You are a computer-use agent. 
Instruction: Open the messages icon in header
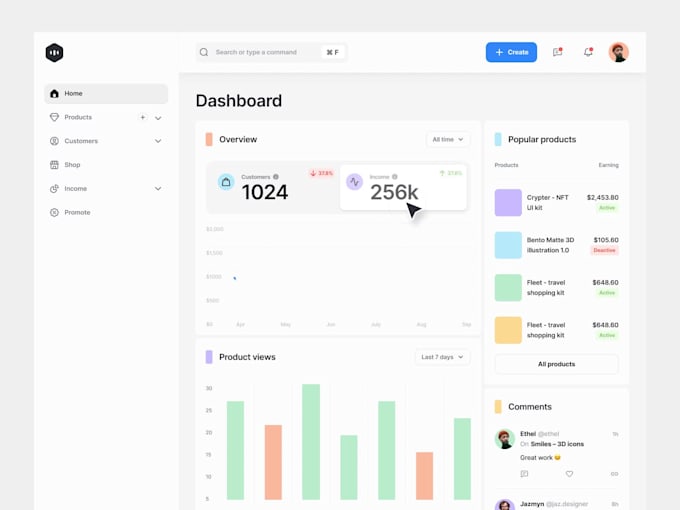[x=557, y=52]
